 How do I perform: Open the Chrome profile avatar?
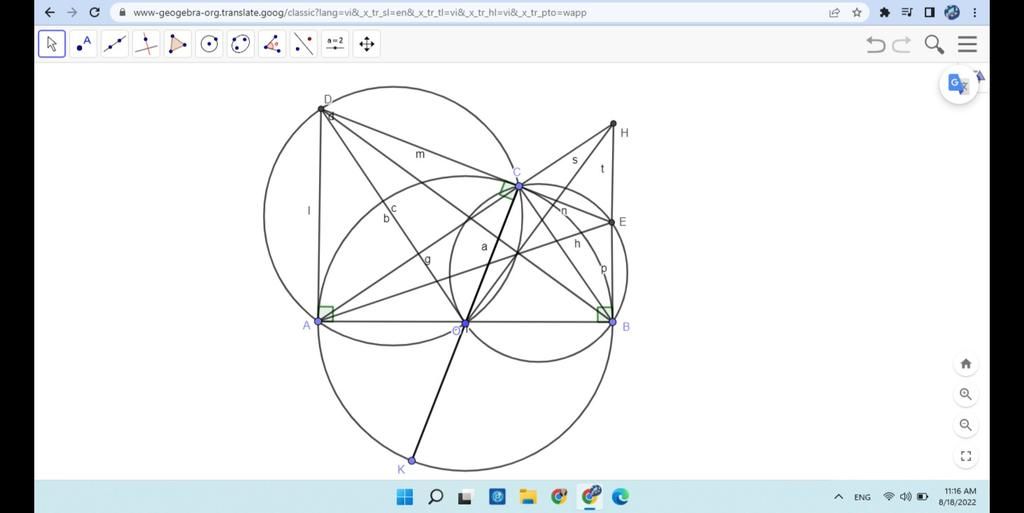tap(952, 12)
